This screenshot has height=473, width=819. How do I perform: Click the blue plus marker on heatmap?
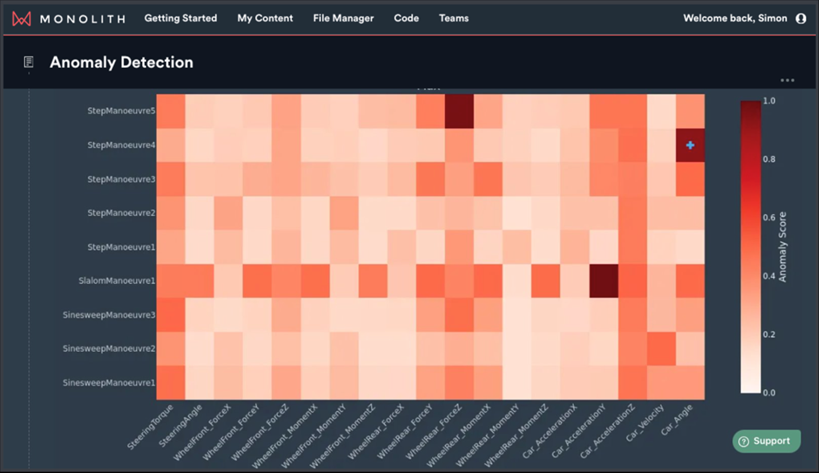coord(689,145)
